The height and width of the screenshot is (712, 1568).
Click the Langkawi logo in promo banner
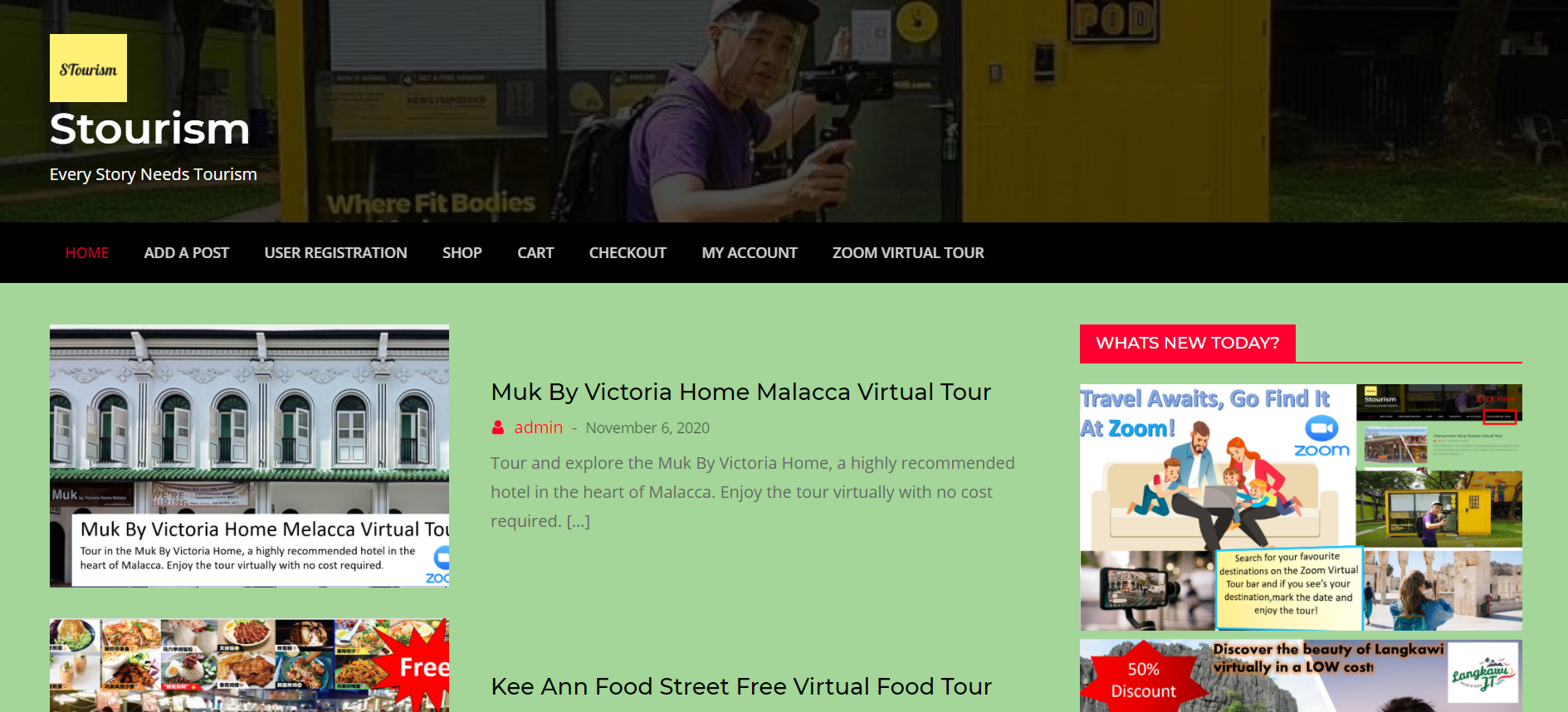click(x=1483, y=674)
